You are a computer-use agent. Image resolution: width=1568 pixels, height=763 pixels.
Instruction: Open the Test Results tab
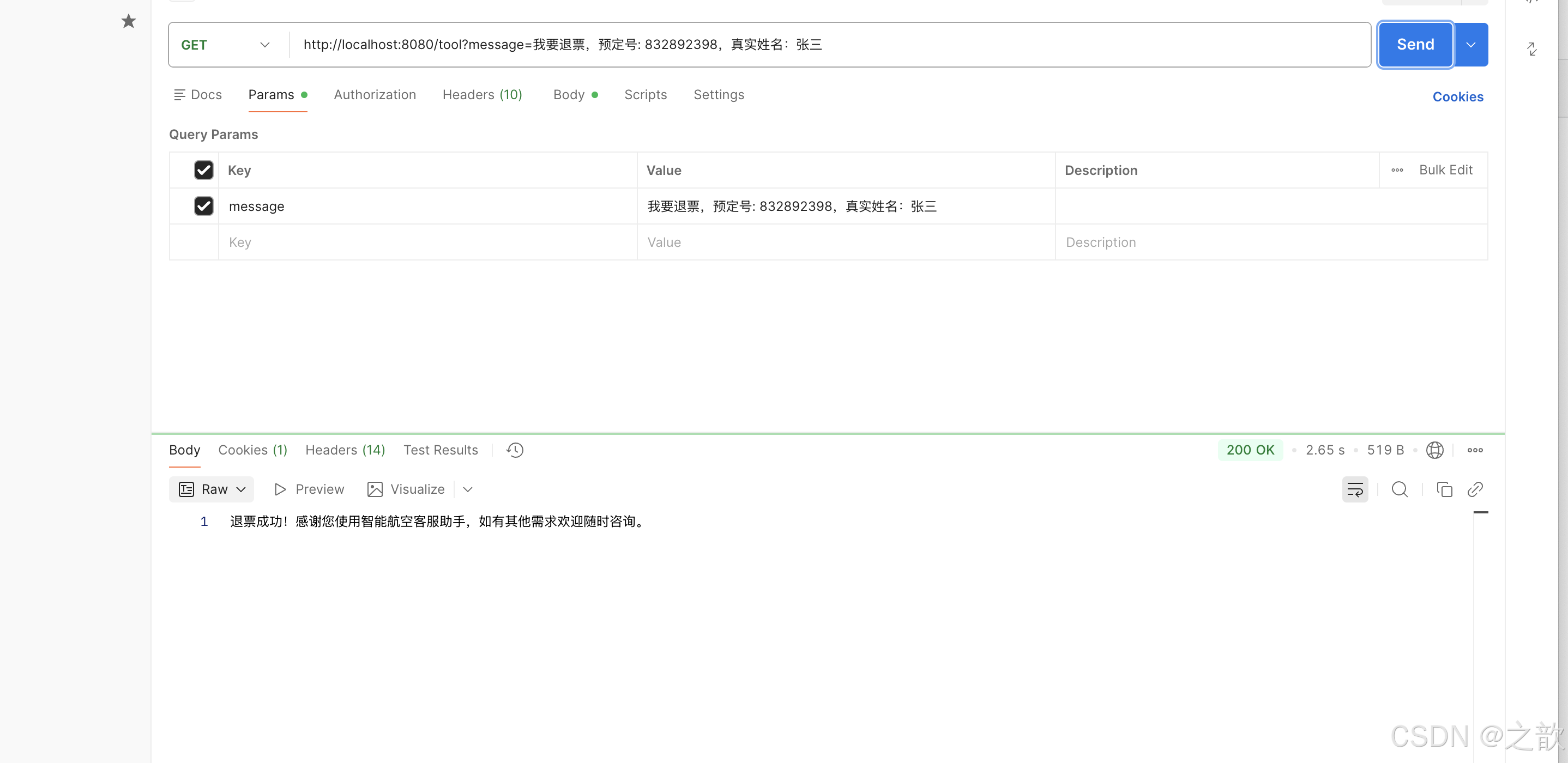tap(440, 450)
